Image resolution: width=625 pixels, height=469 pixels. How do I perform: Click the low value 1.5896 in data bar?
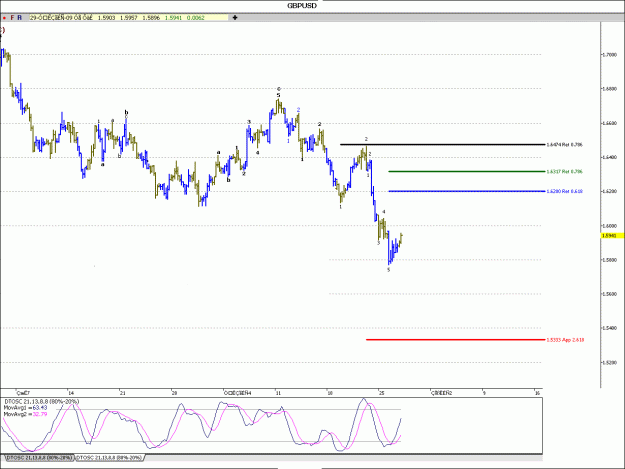(x=151, y=18)
